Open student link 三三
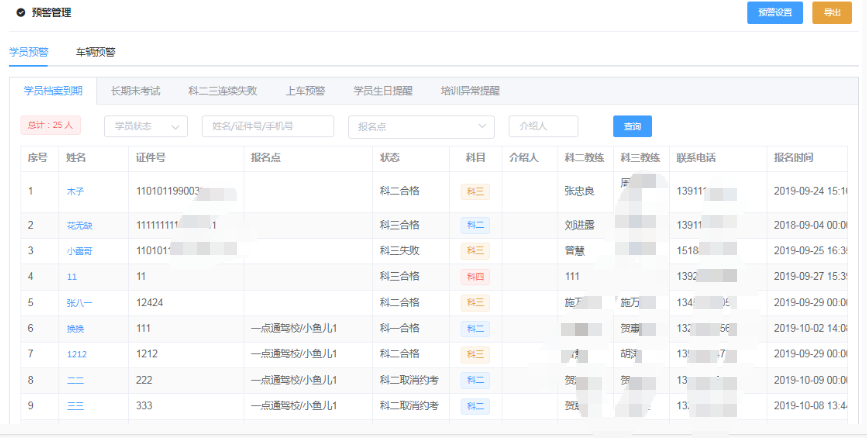Image resolution: width=867 pixels, height=438 pixels. [x=75, y=406]
